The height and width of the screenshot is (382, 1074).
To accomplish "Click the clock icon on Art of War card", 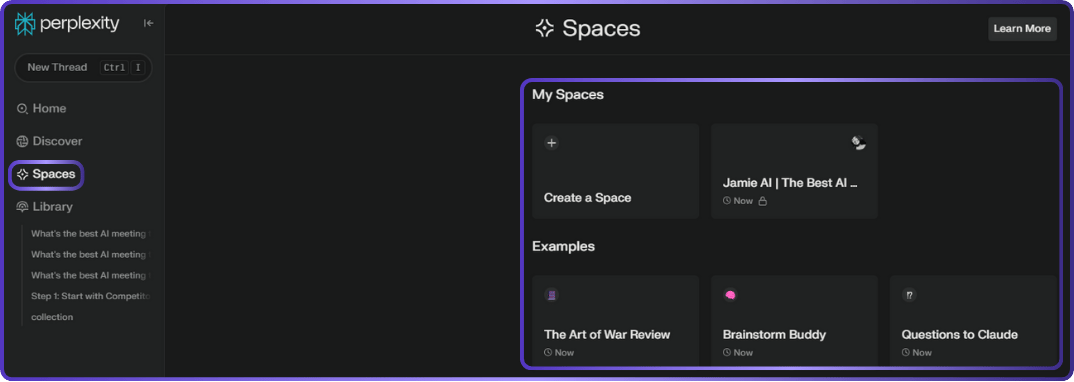I will pyautogui.click(x=549, y=353).
